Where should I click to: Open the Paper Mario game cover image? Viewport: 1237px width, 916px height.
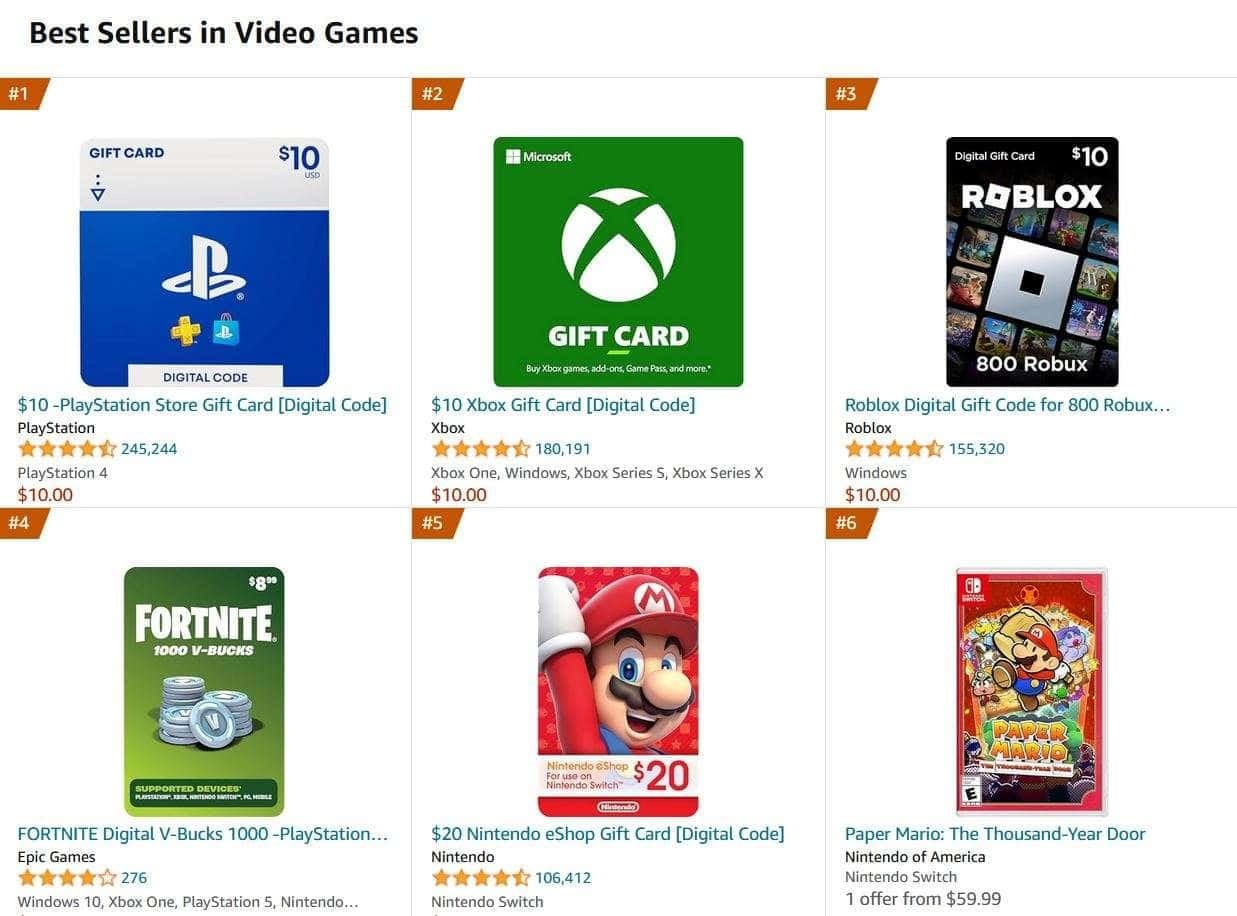[x=1032, y=692]
